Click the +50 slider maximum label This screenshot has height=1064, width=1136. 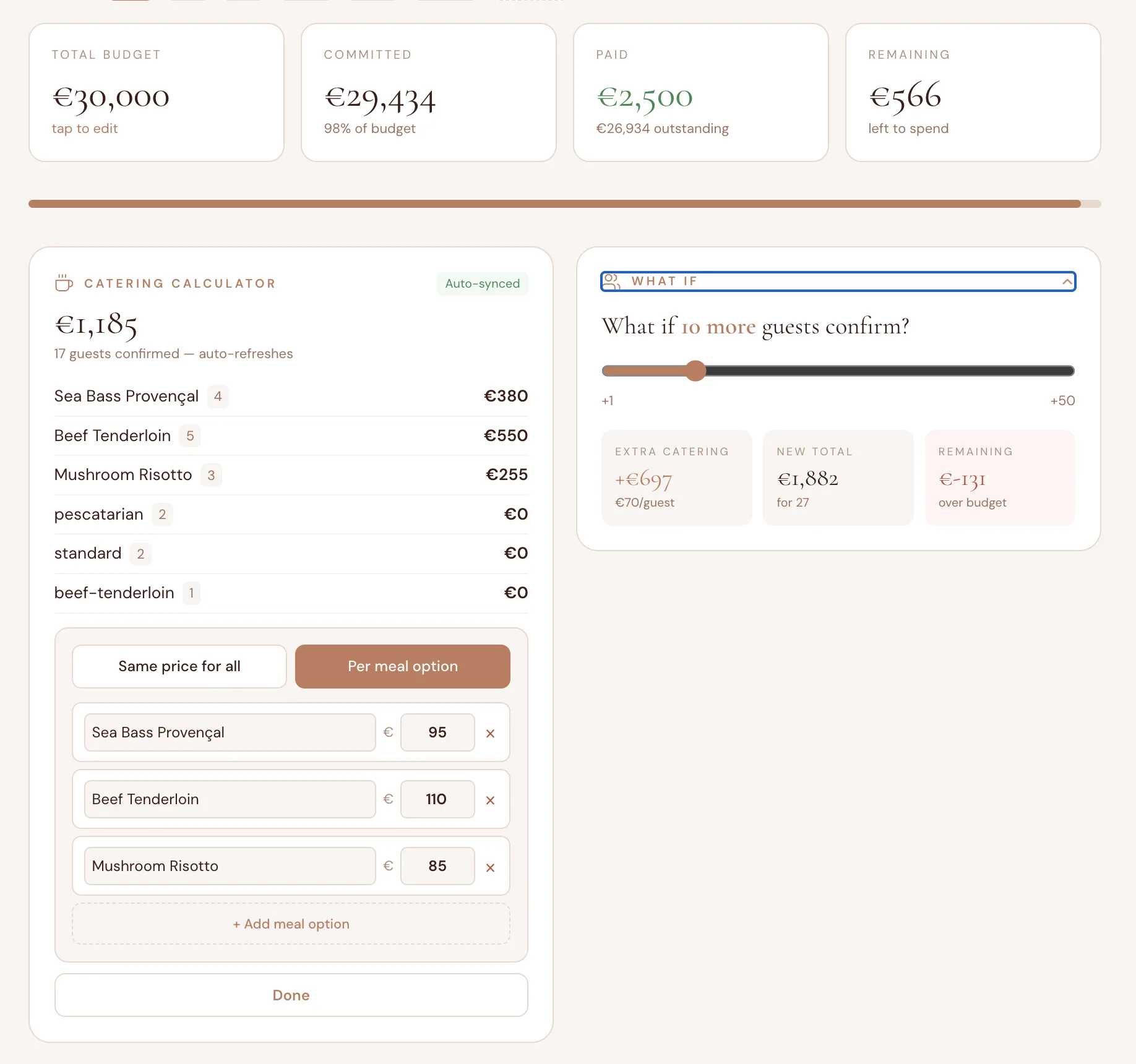coord(1062,401)
